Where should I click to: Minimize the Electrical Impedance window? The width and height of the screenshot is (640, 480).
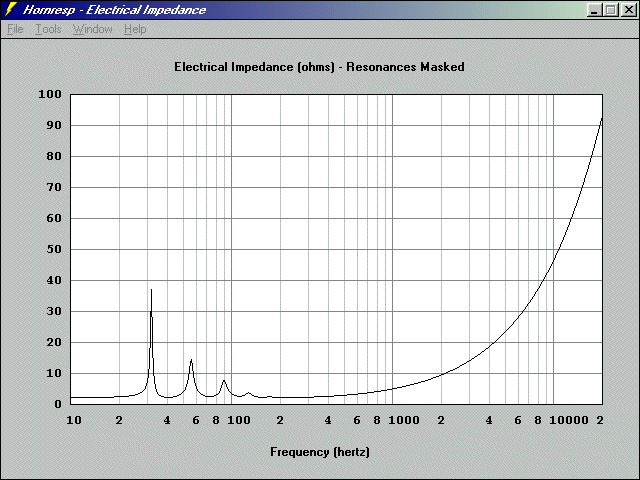click(x=594, y=10)
